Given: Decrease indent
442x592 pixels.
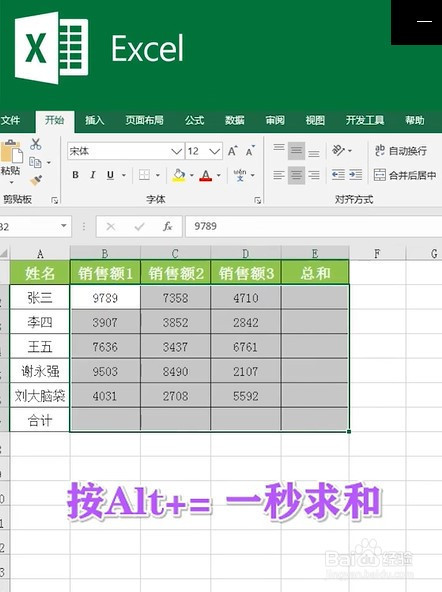Looking at the screenshot, I should click(x=338, y=175).
